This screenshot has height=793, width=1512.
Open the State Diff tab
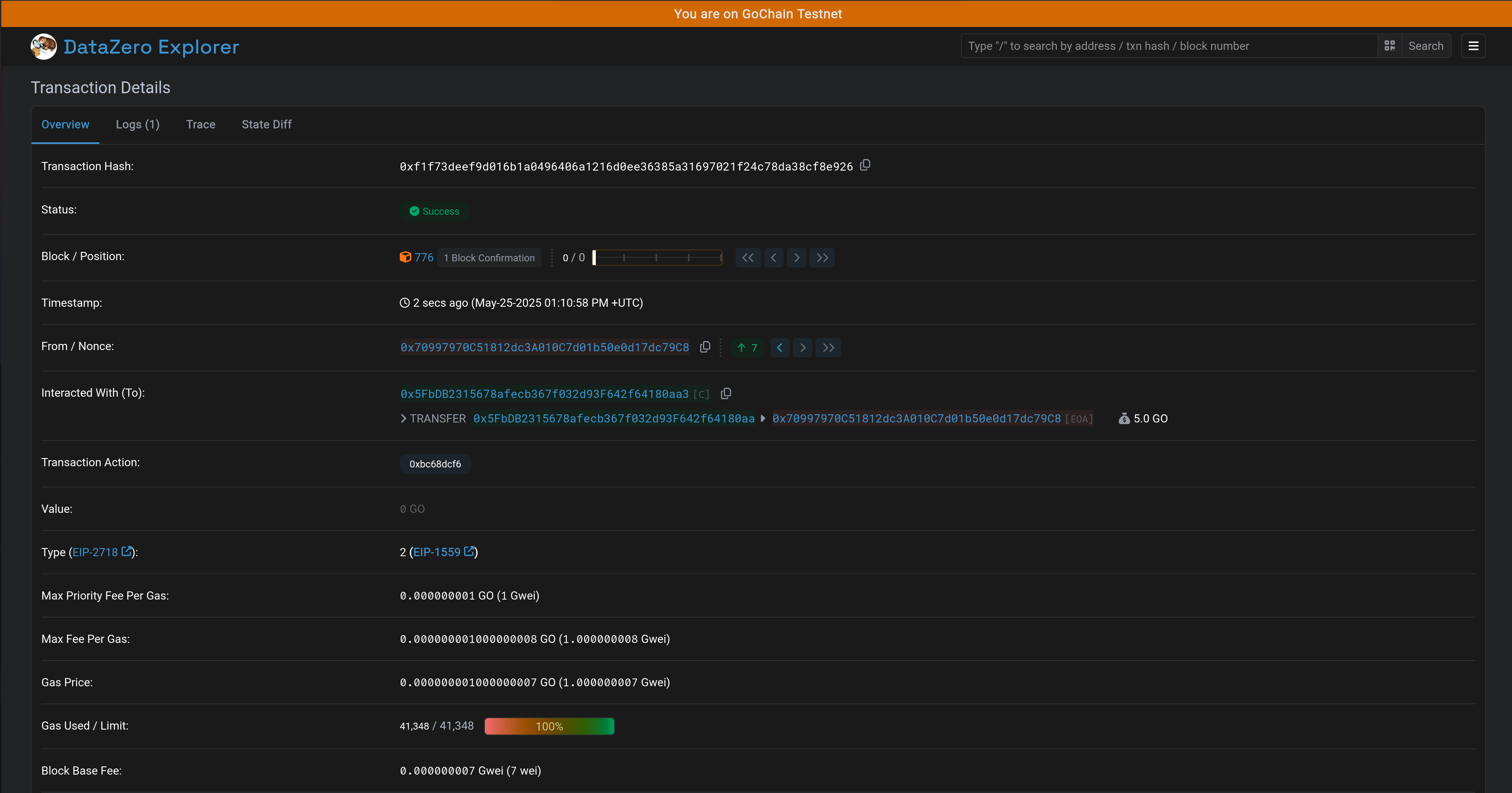266,124
